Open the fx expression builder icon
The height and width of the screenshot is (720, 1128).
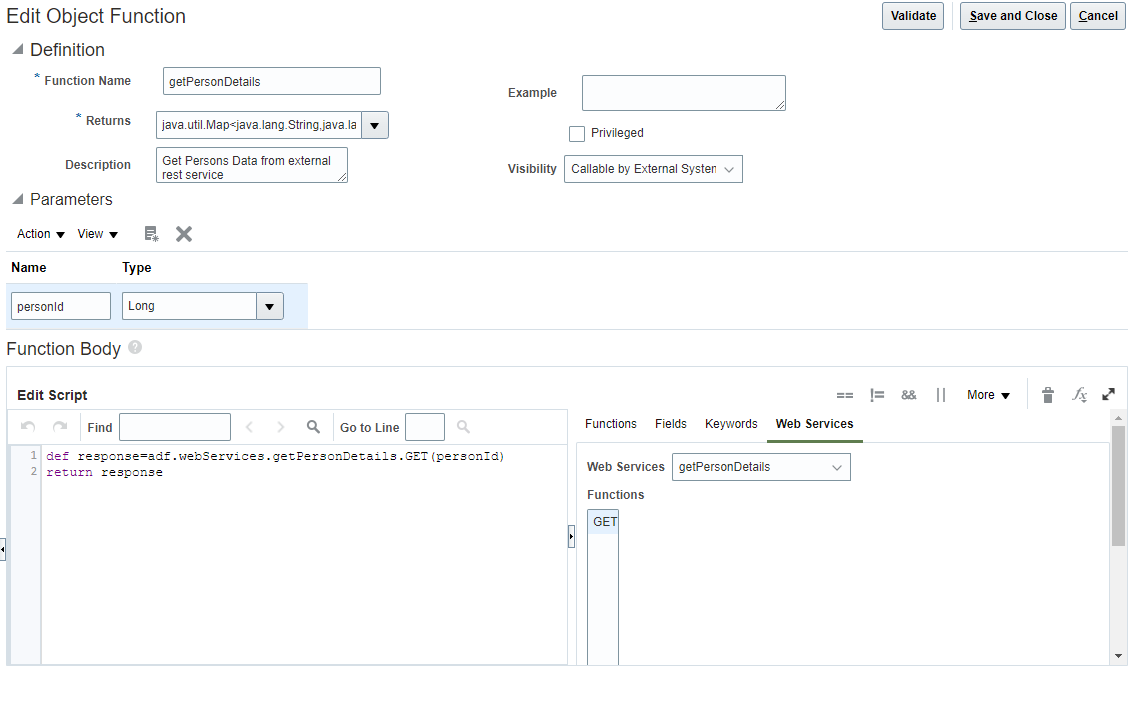coord(1079,394)
